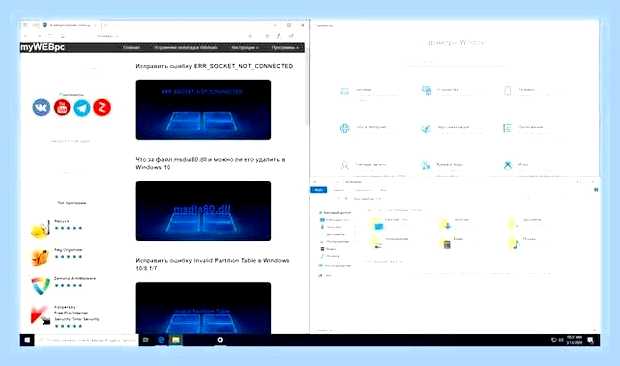Open the Network & Internet globe icon
The height and width of the screenshot is (366, 620).
[x=344, y=128]
